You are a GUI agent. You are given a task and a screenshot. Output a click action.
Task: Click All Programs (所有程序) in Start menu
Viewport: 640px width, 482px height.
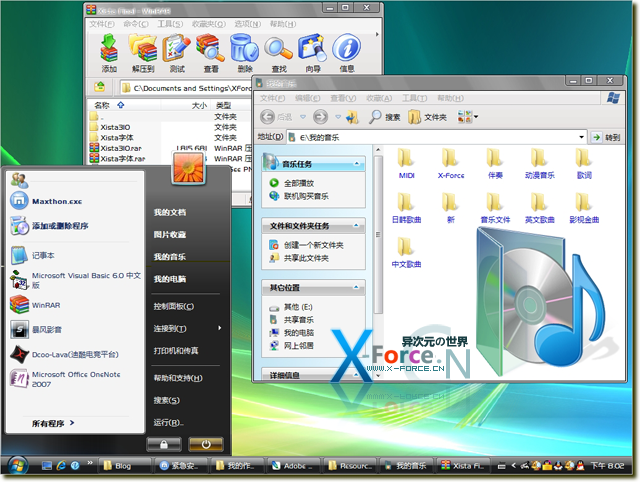(x=53, y=423)
